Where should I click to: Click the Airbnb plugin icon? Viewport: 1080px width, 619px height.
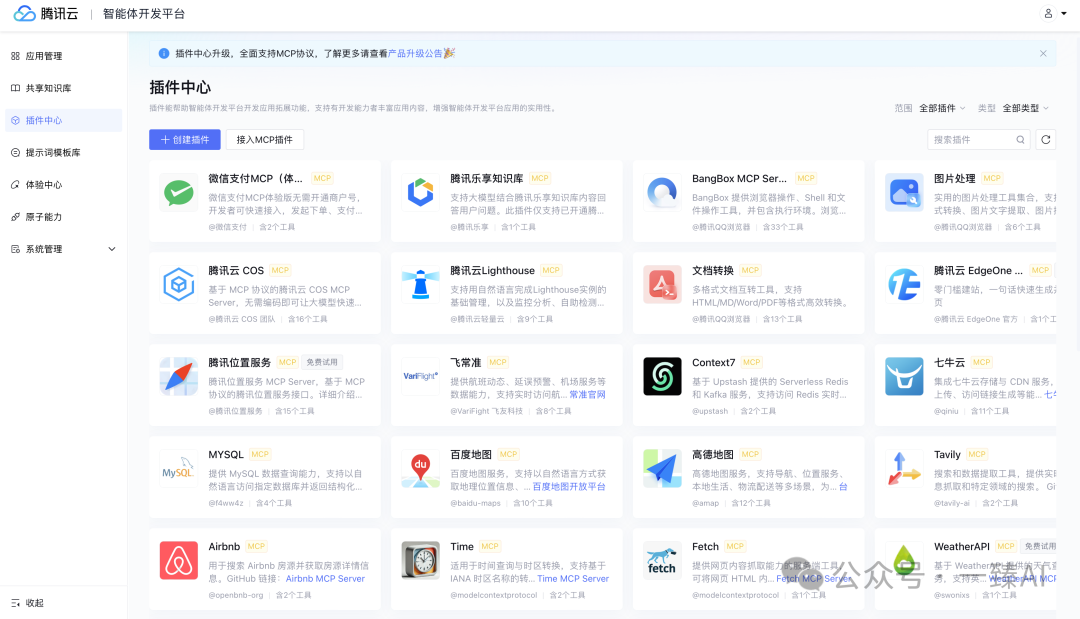(178, 560)
